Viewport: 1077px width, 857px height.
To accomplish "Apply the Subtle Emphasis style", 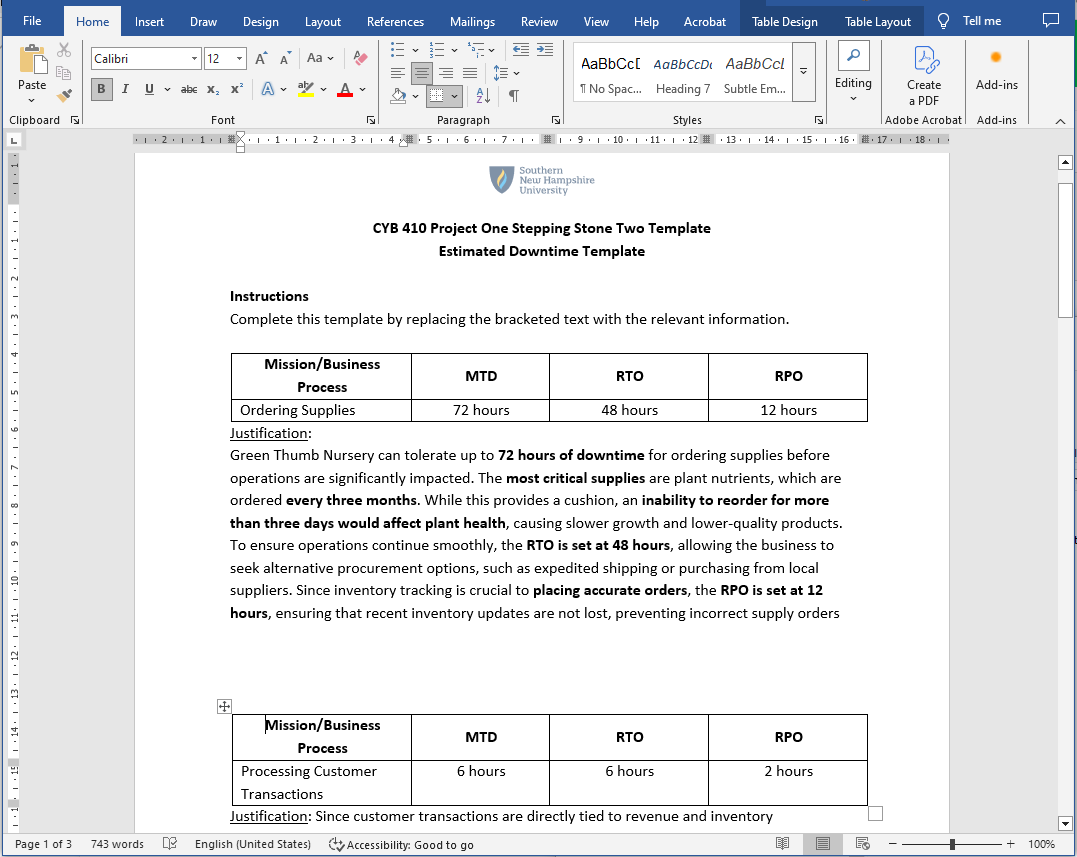I will point(754,73).
